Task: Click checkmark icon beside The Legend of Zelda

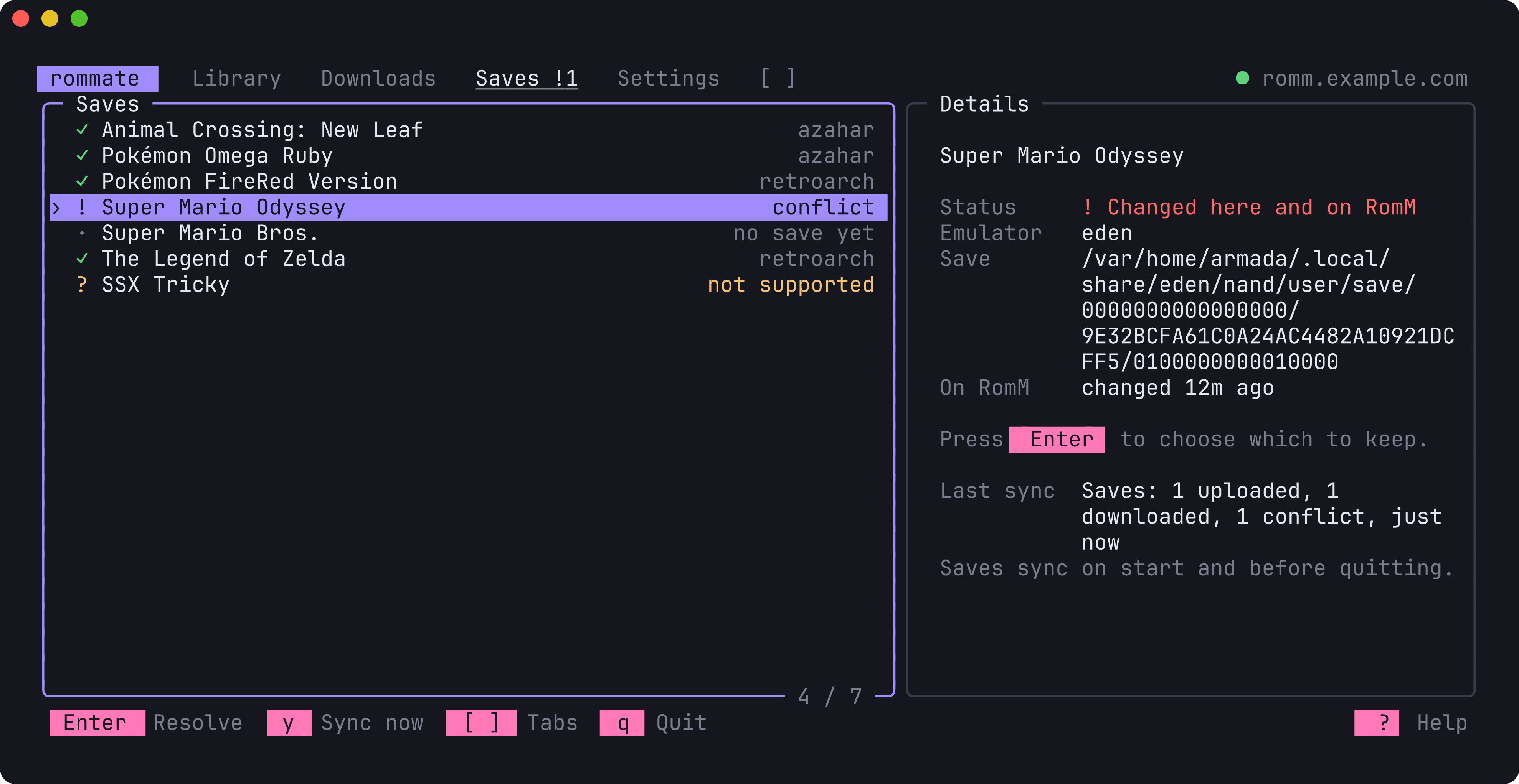Action: coord(83,259)
